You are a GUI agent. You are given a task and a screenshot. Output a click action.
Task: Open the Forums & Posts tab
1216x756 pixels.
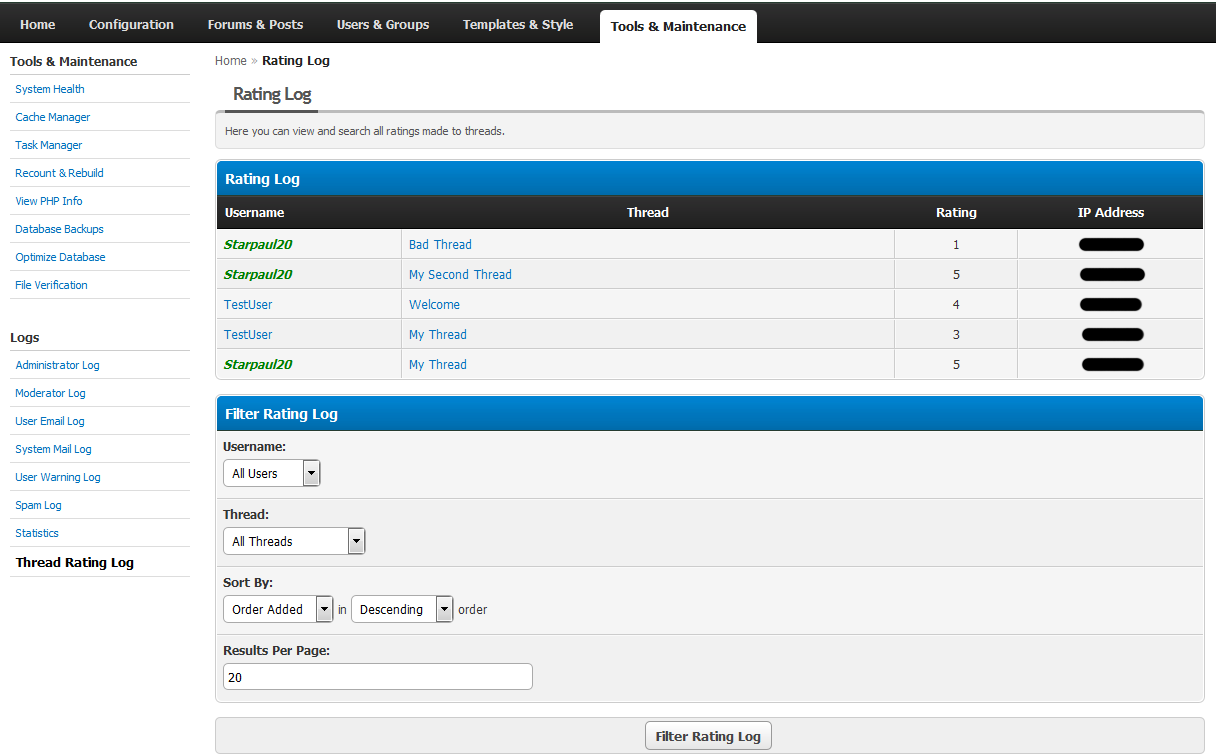(255, 25)
